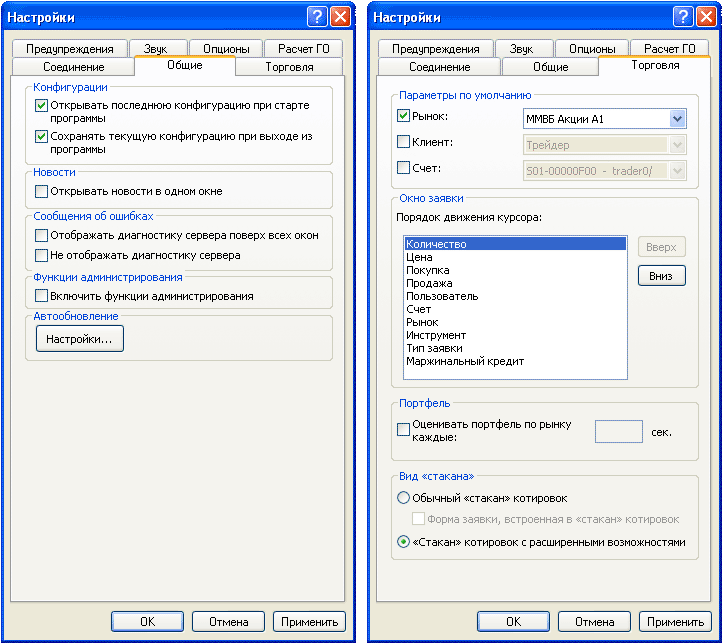Click Применить in the right window
This screenshot has height=644, width=723.
coord(675,621)
